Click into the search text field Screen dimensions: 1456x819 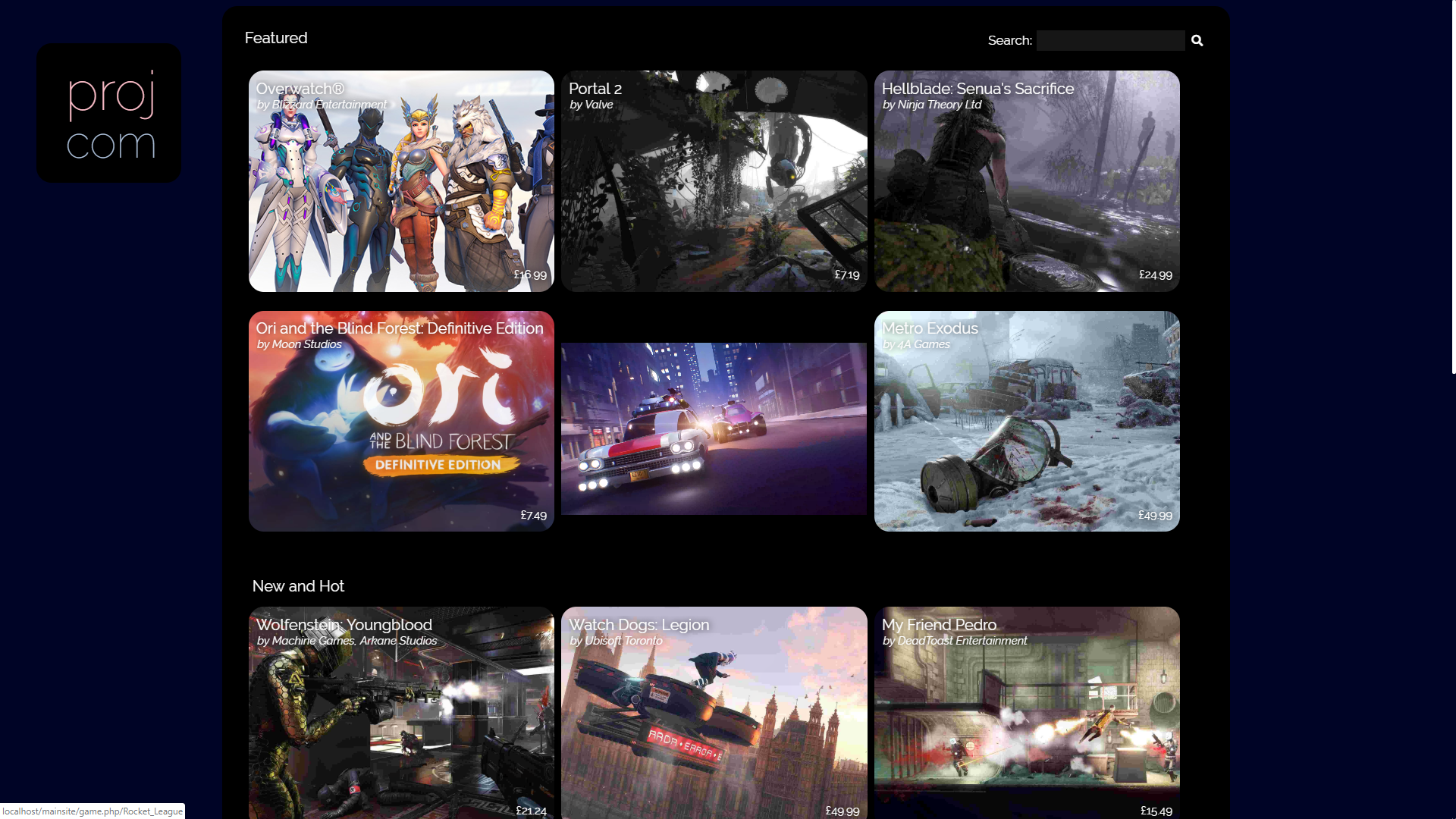pos(1110,40)
